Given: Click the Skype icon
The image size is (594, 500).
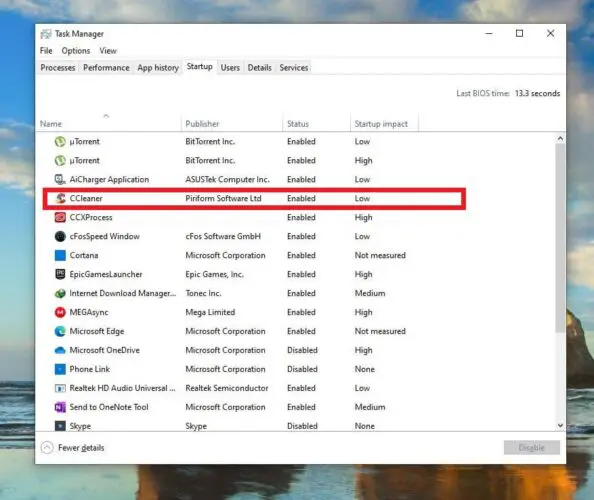Looking at the screenshot, I should [x=60, y=426].
